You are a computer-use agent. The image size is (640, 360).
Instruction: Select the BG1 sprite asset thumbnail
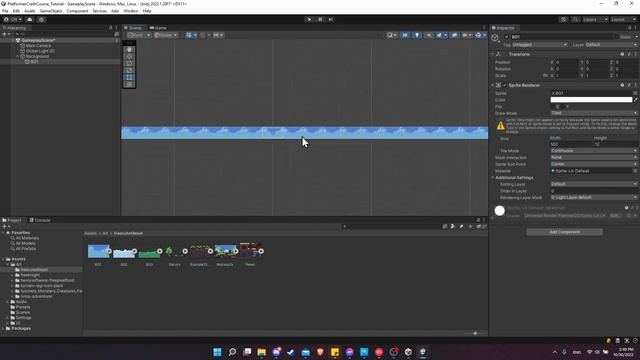98,251
